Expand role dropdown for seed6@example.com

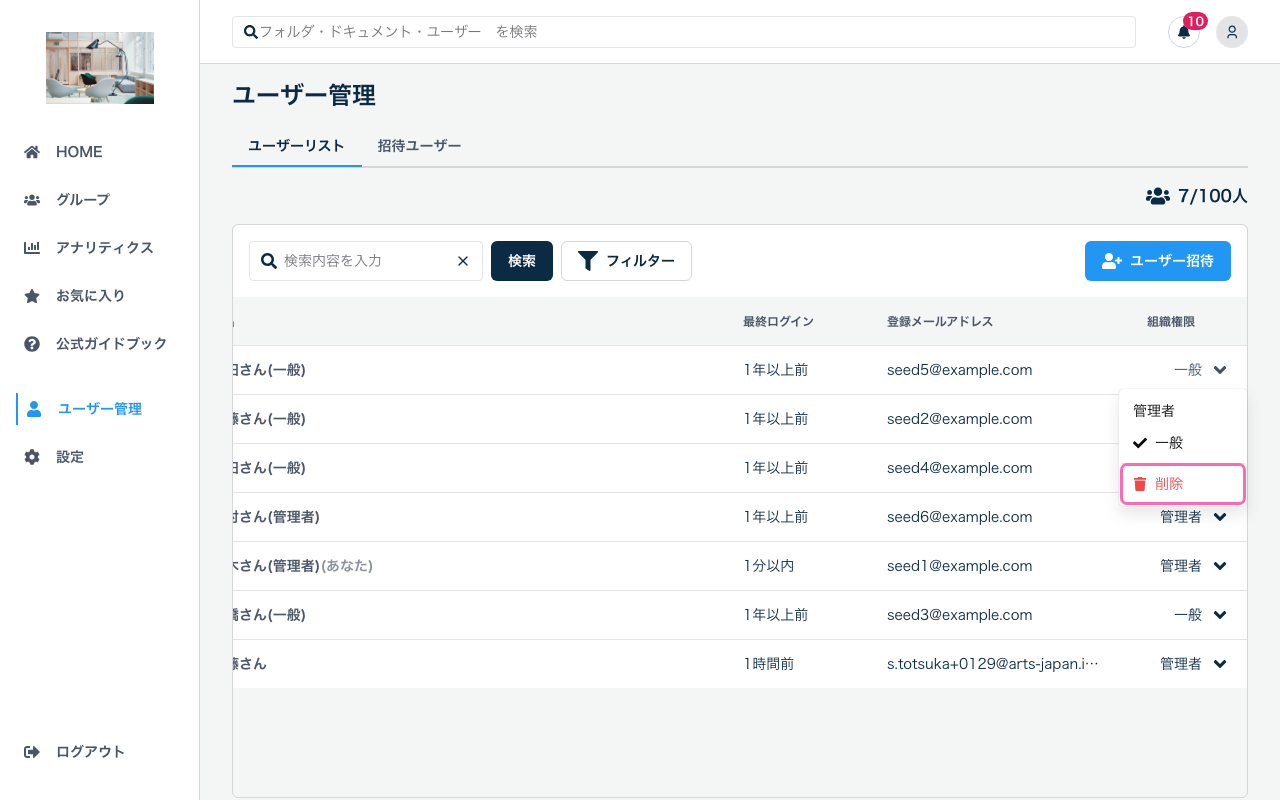[1220, 517]
